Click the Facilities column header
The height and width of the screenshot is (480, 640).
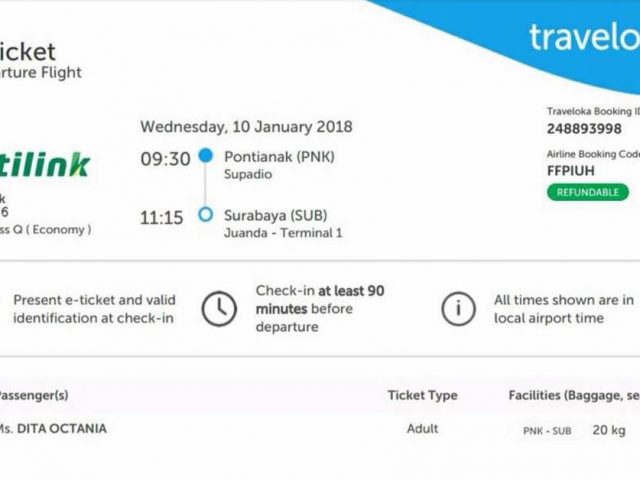[x=574, y=395]
